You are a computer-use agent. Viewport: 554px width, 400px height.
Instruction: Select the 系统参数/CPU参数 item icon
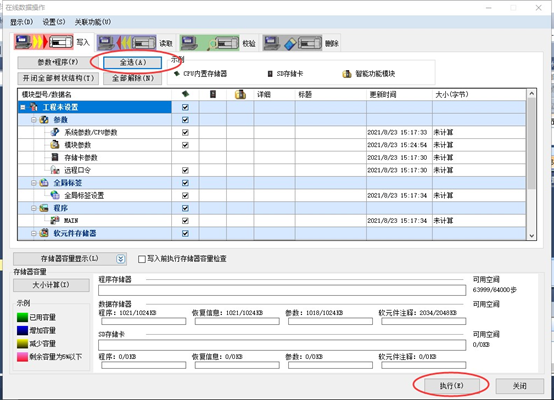pos(55,132)
